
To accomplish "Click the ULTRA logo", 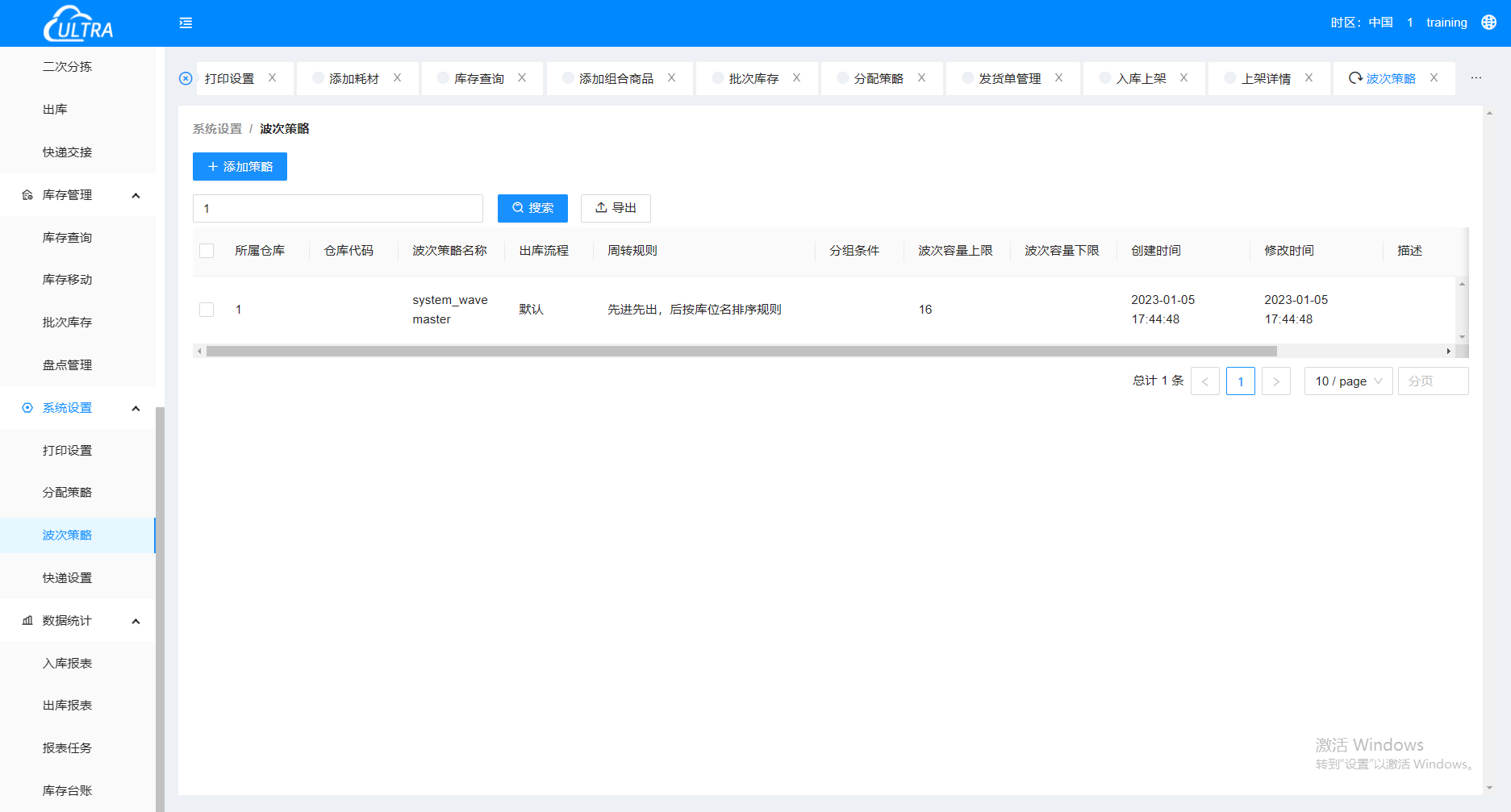I will (x=78, y=23).
